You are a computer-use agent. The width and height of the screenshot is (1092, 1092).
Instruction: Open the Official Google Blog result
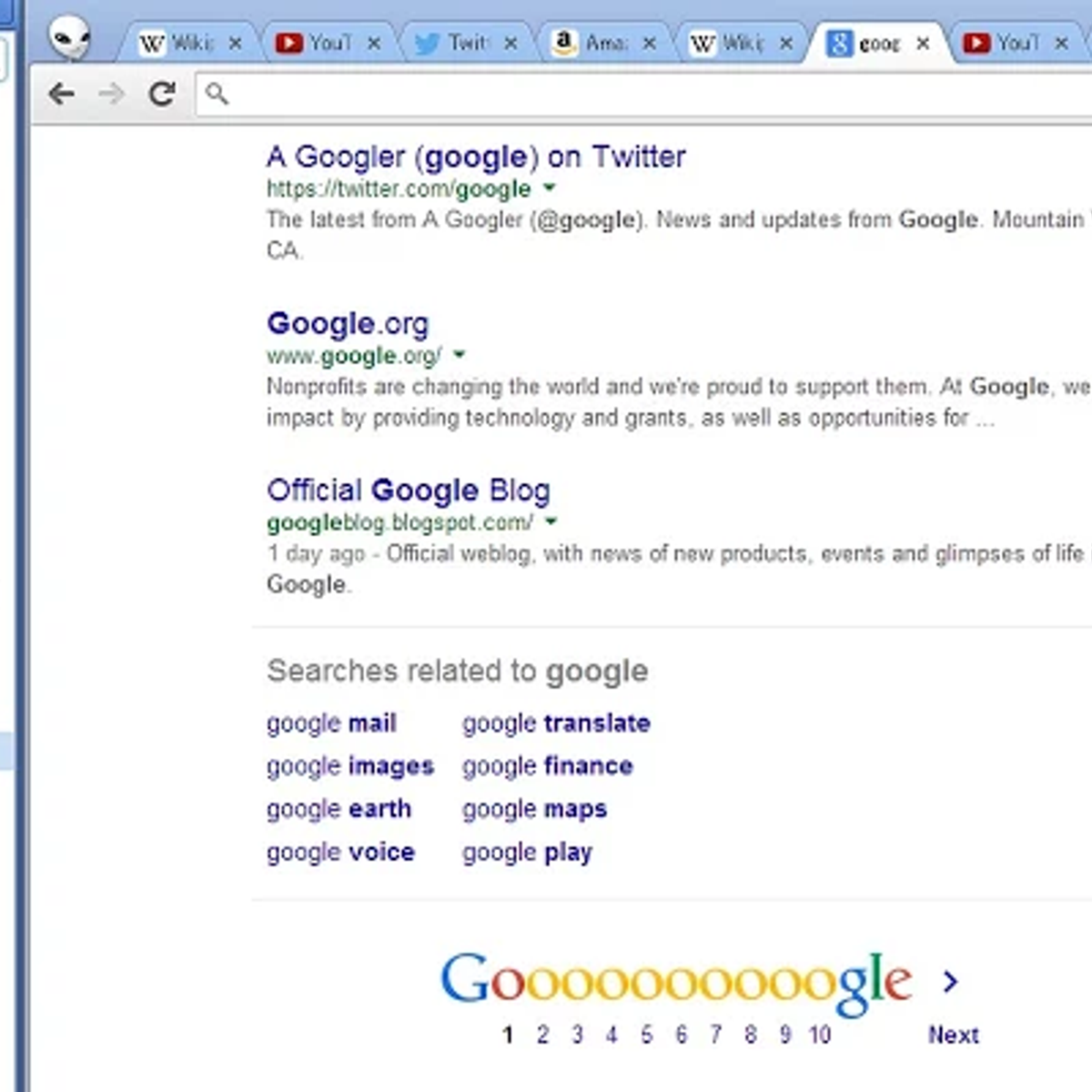[408, 490]
